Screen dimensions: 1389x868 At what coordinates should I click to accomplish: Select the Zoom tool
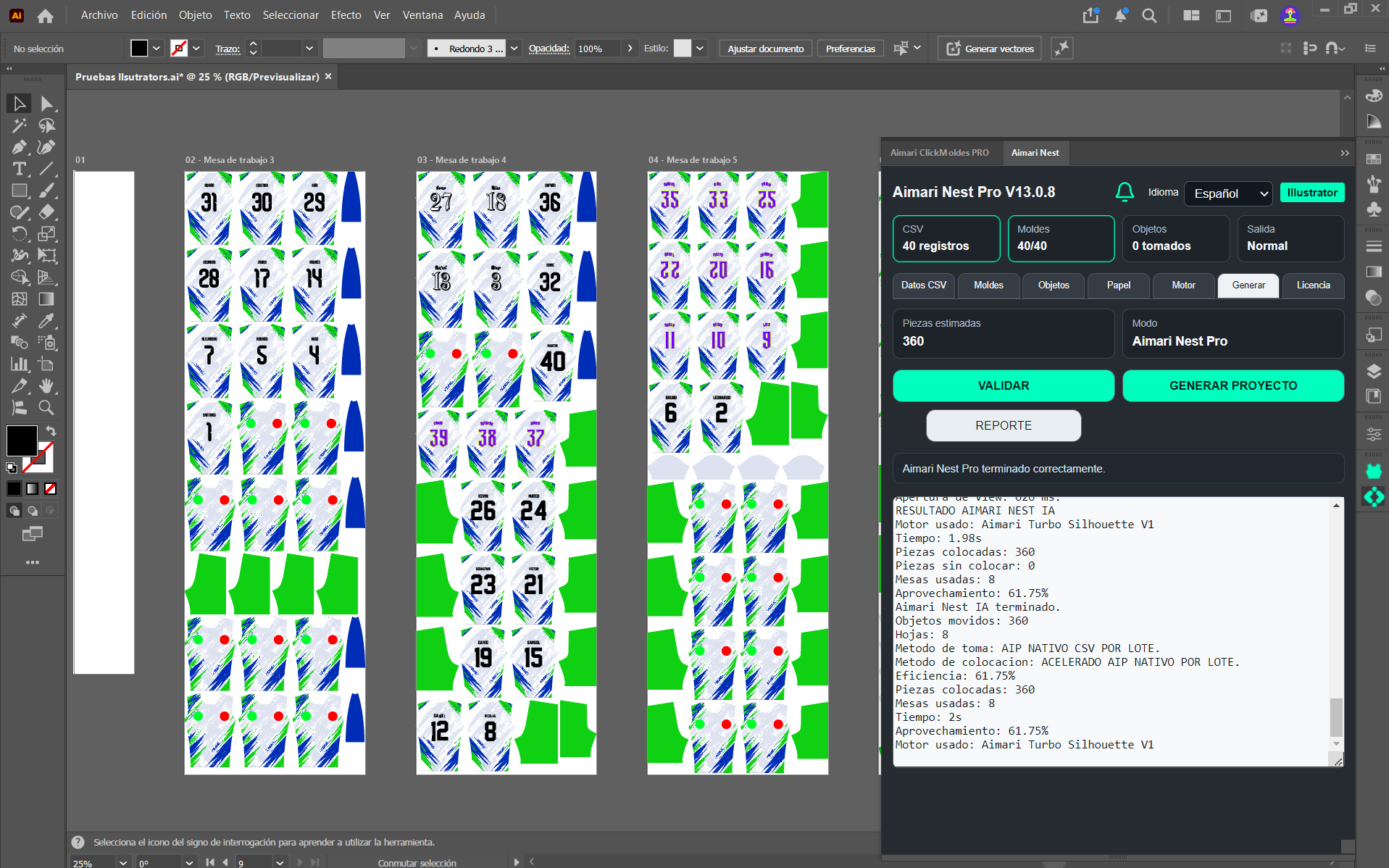click(47, 407)
